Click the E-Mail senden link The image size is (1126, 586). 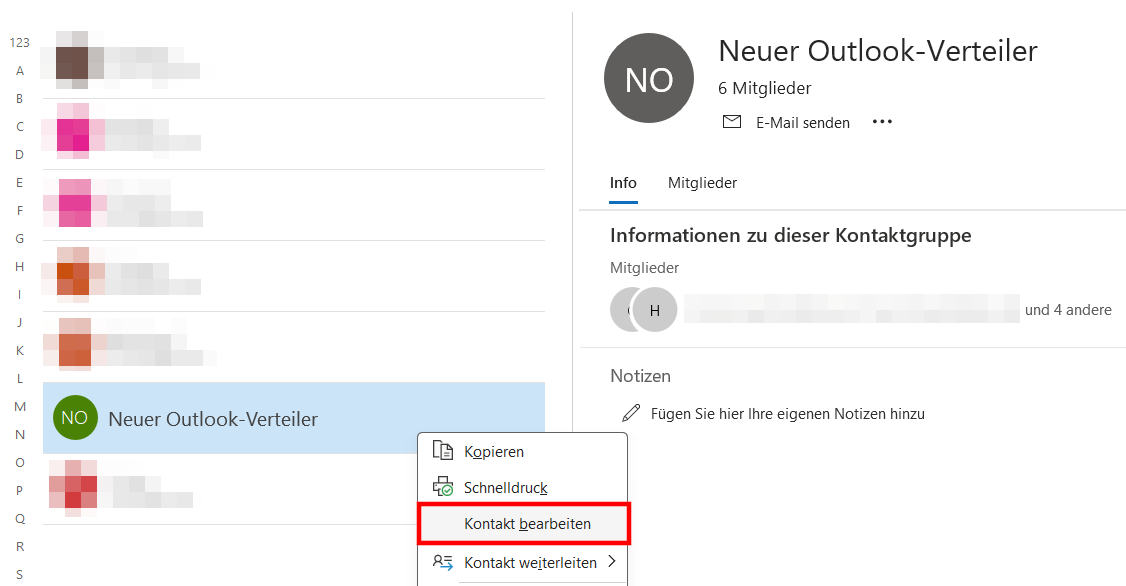(803, 123)
